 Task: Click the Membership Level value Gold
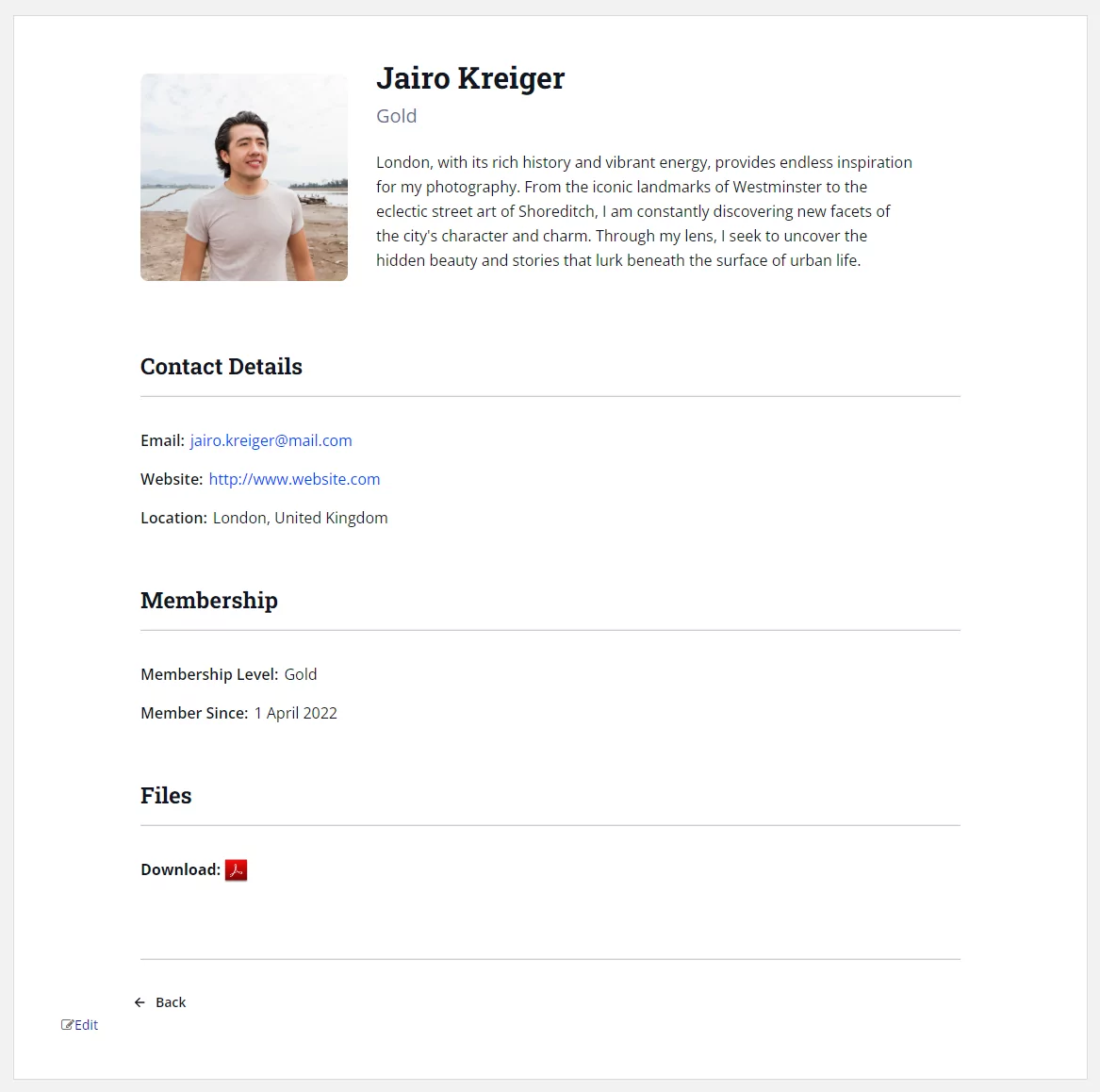tap(301, 674)
